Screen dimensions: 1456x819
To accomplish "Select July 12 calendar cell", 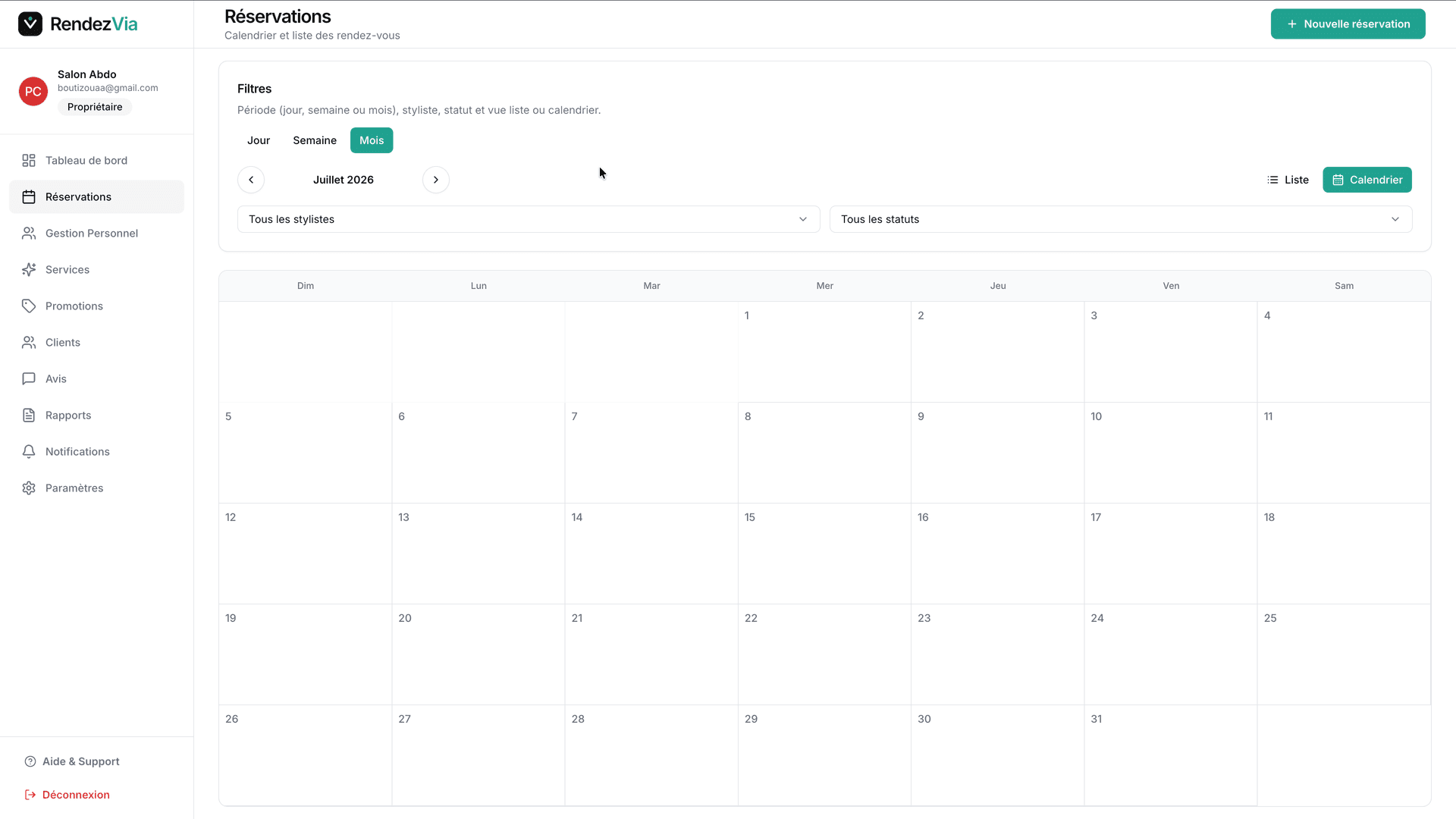I will (306, 554).
